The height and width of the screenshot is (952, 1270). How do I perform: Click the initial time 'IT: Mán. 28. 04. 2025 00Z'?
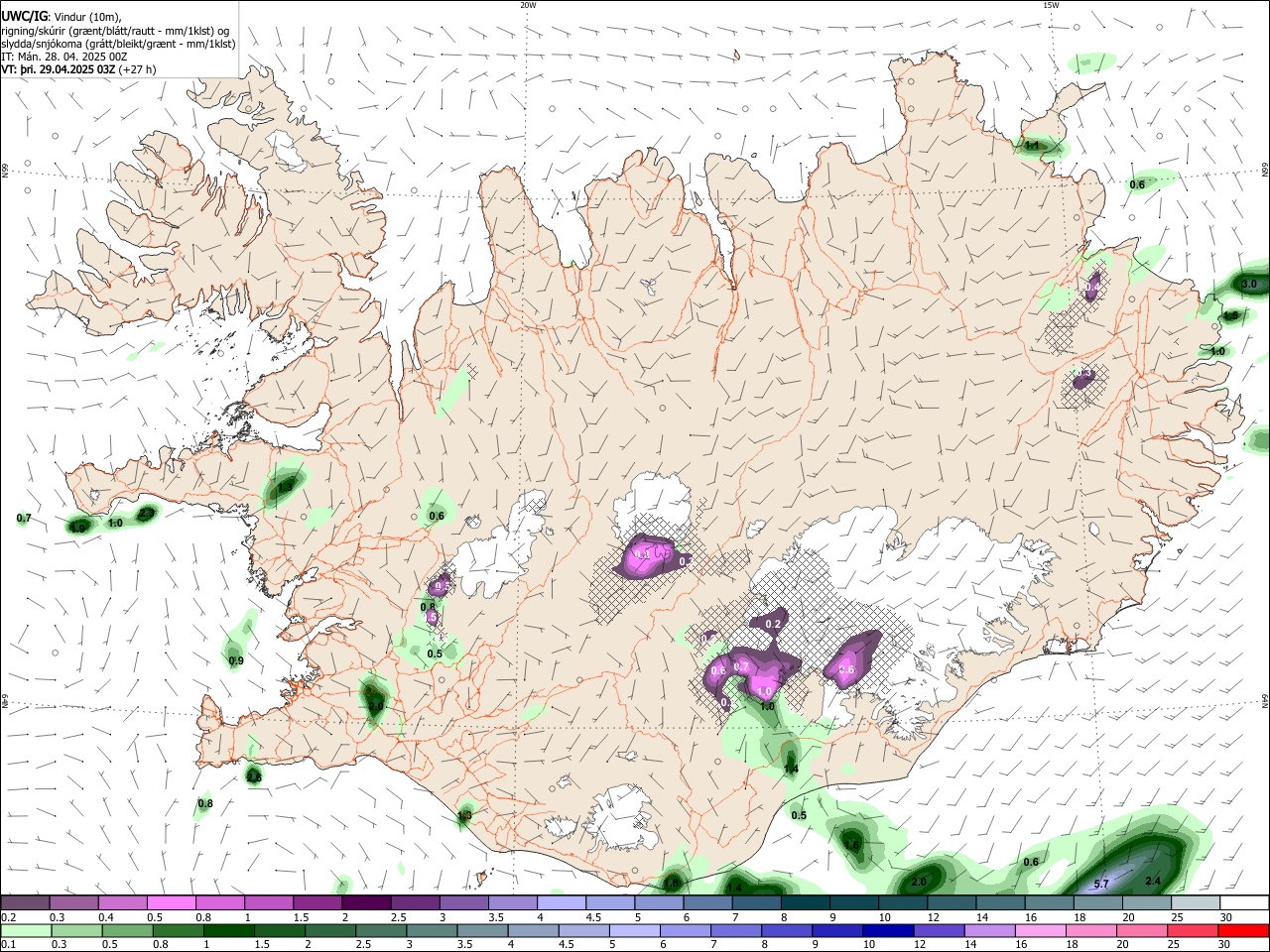click(x=63, y=57)
